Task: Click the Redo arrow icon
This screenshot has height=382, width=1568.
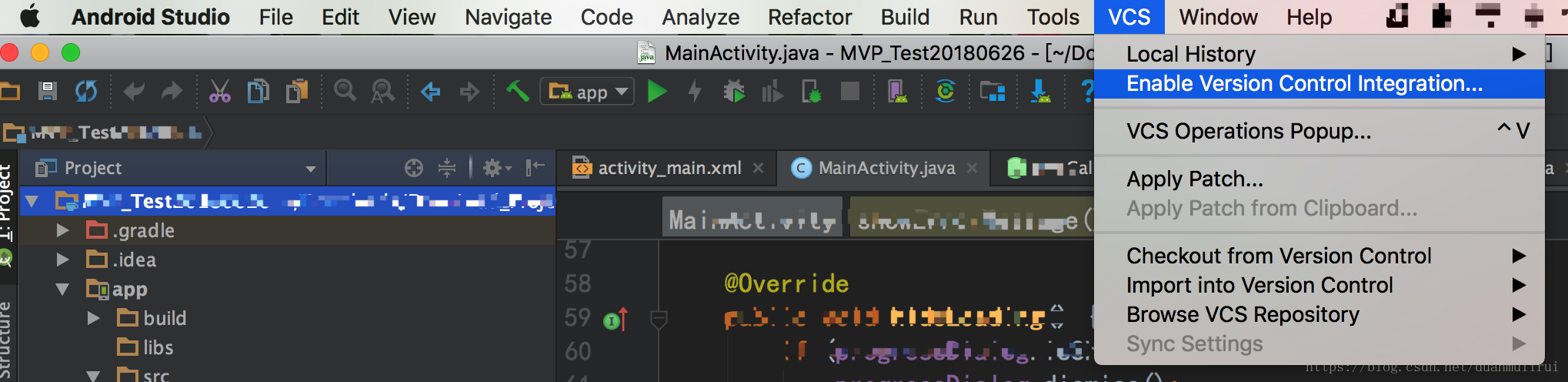Action: 172,92
